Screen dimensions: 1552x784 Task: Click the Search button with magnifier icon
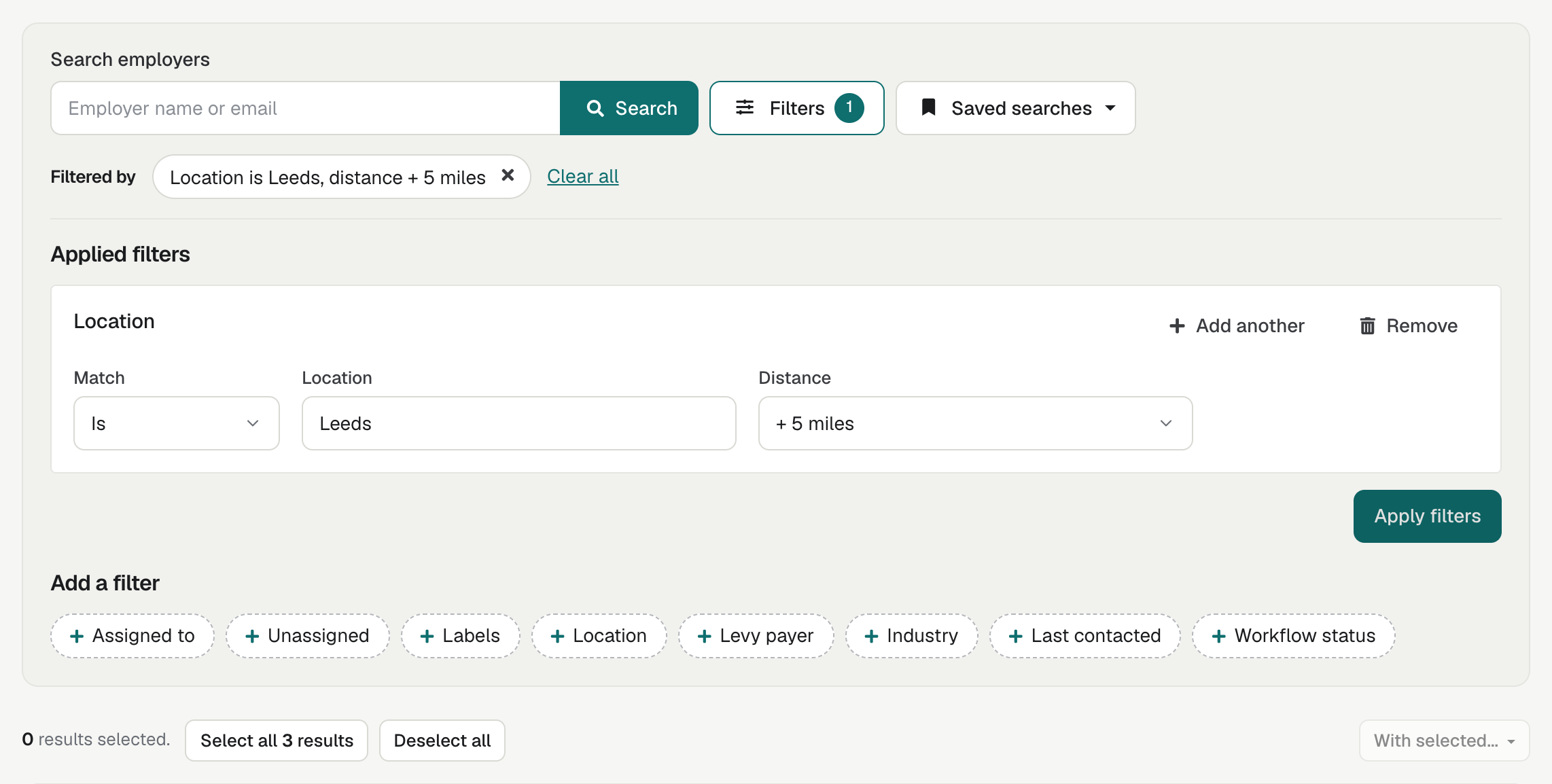coord(629,108)
